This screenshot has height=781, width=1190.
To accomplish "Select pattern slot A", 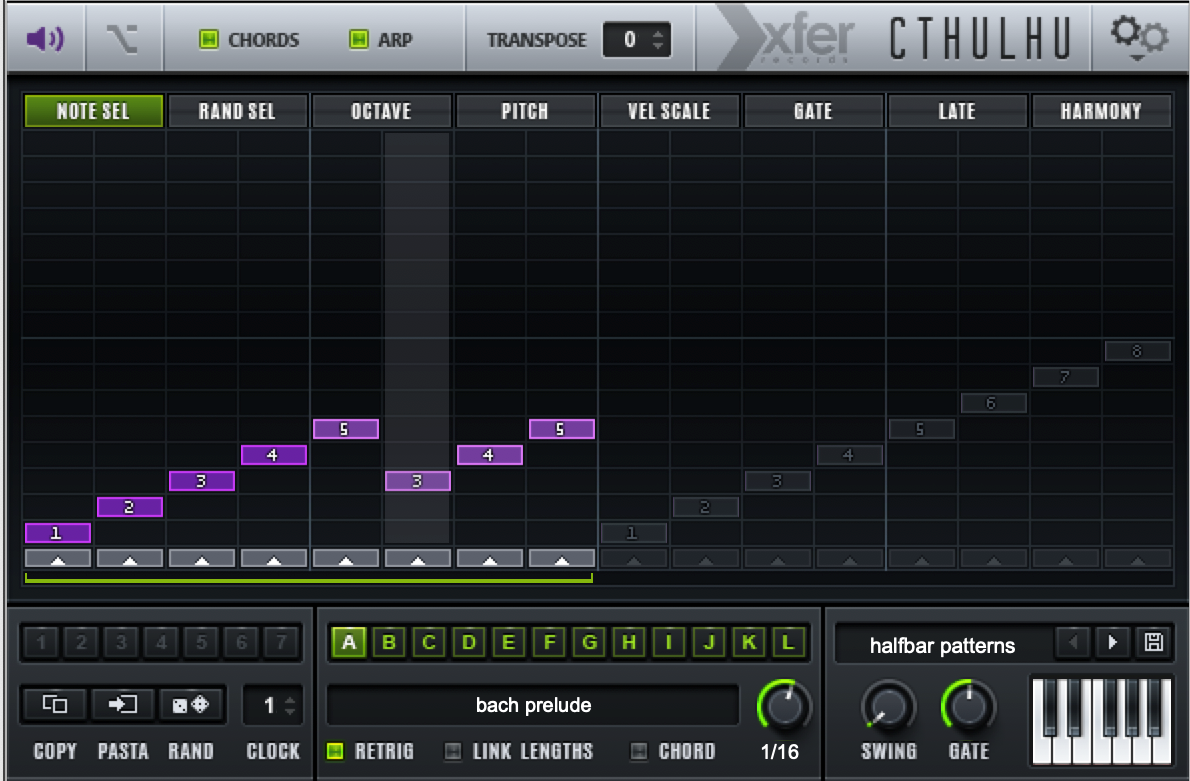I will pos(349,642).
